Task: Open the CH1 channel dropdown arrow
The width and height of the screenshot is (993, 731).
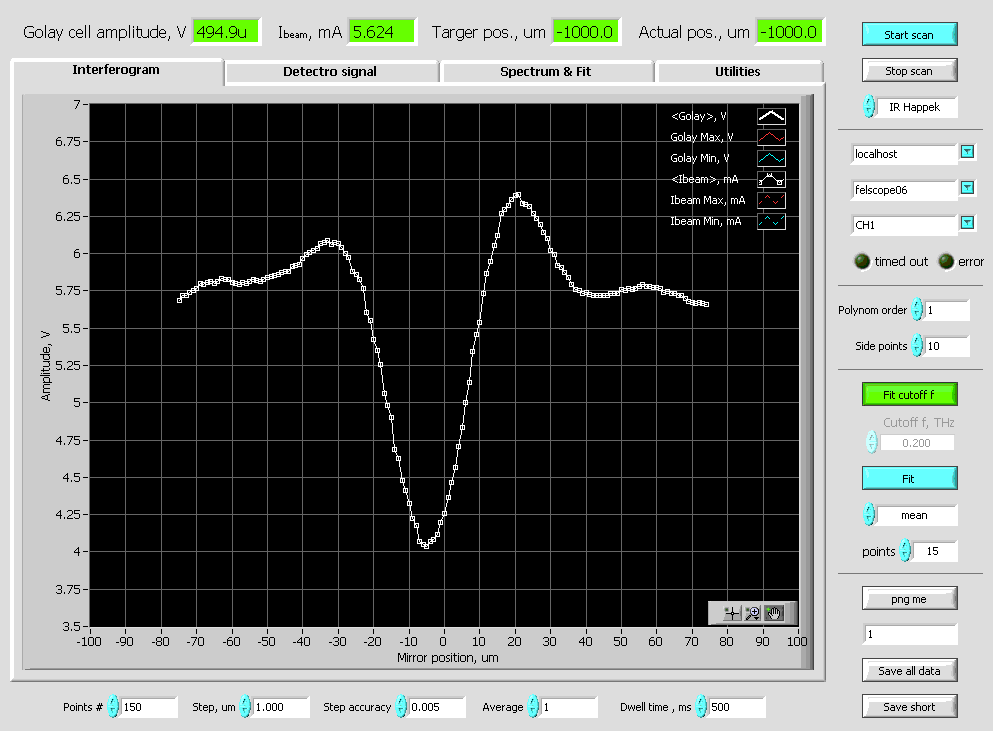Action: [x=967, y=222]
